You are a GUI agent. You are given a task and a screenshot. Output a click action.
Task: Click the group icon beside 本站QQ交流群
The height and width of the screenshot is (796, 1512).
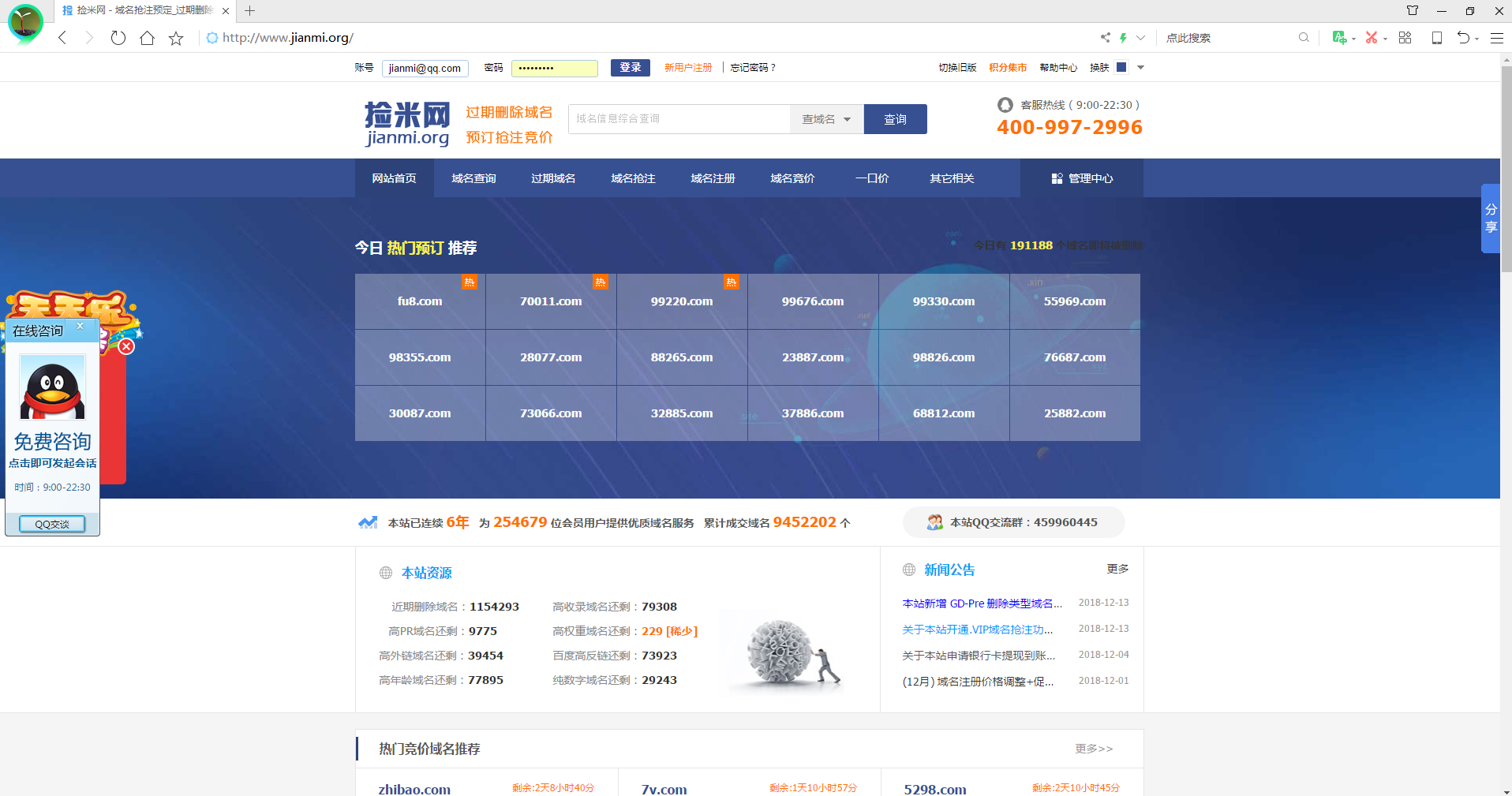935,521
